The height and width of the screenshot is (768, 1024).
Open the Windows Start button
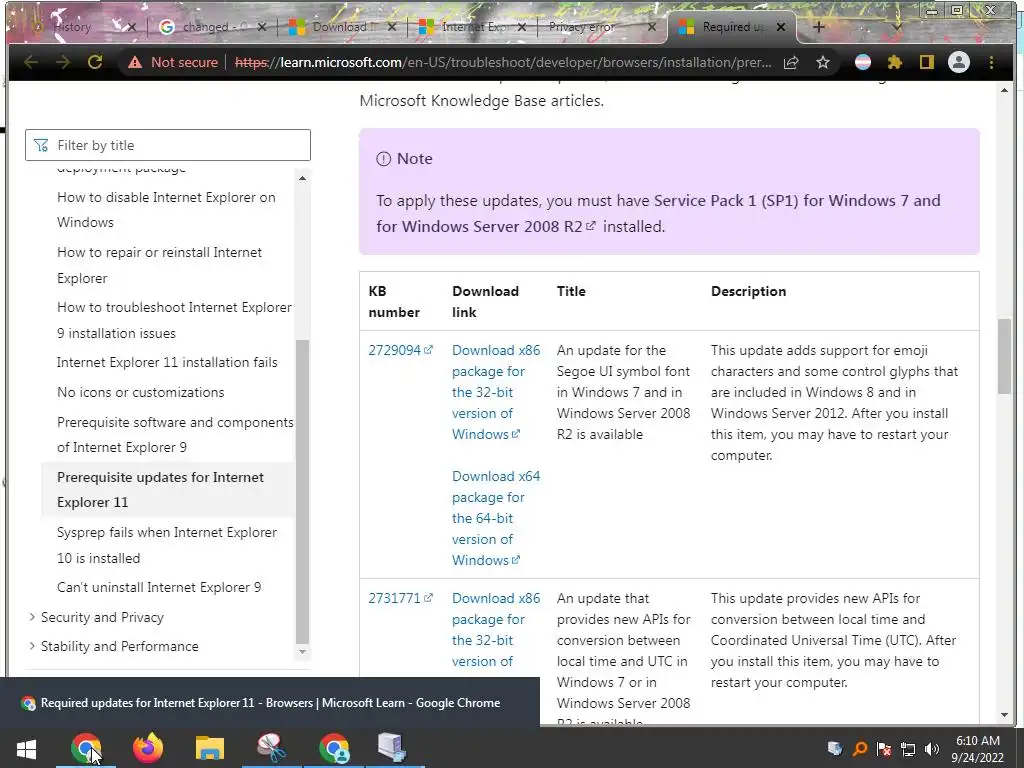point(26,748)
